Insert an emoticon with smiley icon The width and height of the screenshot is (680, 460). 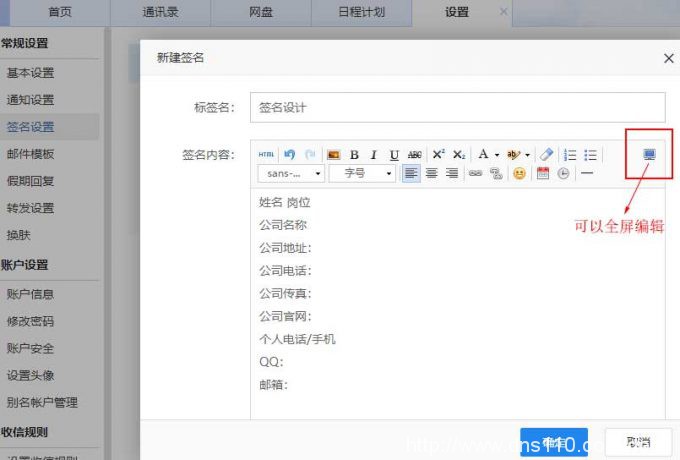[519, 173]
